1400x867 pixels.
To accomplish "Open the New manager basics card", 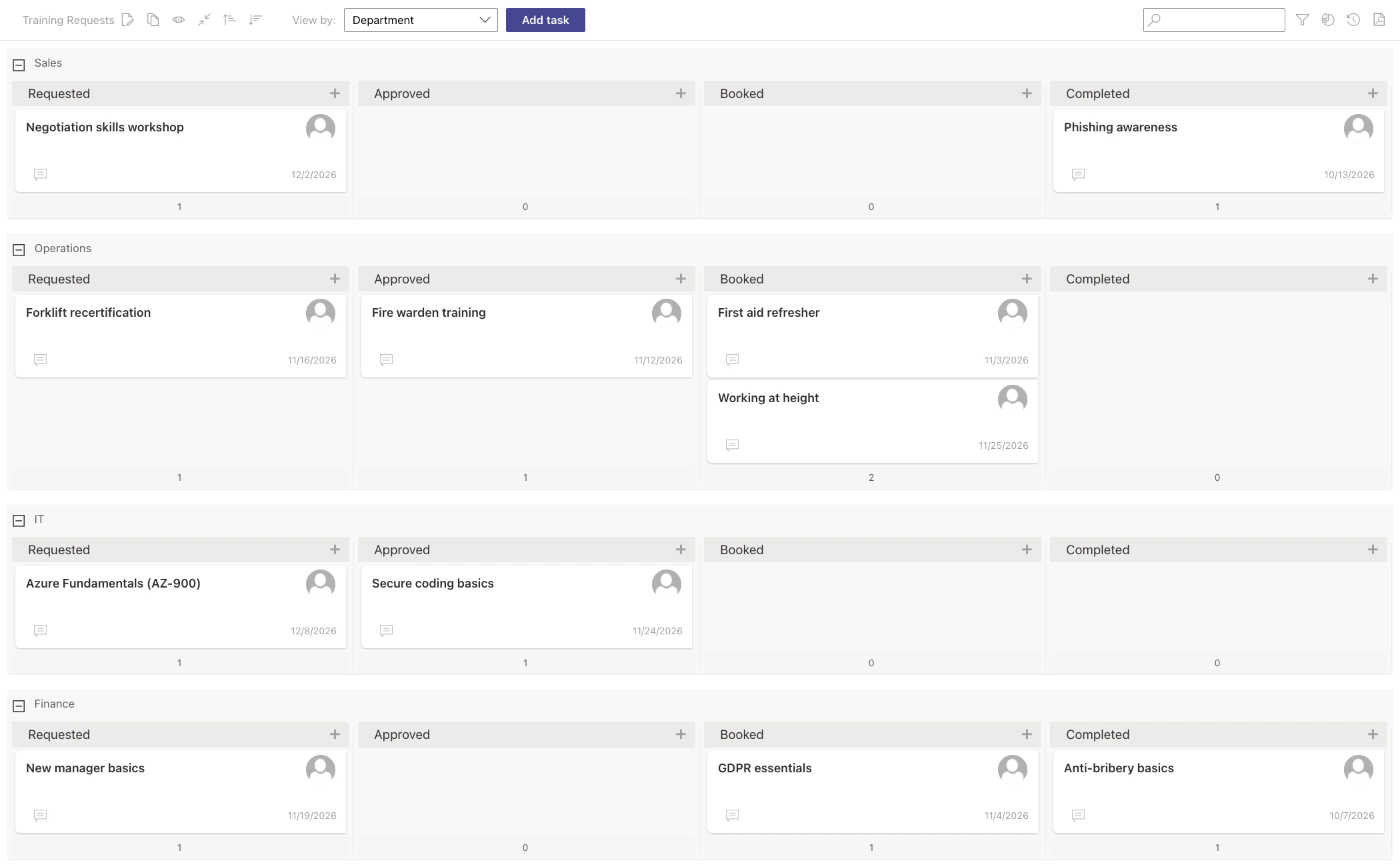I will pos(181,792).
